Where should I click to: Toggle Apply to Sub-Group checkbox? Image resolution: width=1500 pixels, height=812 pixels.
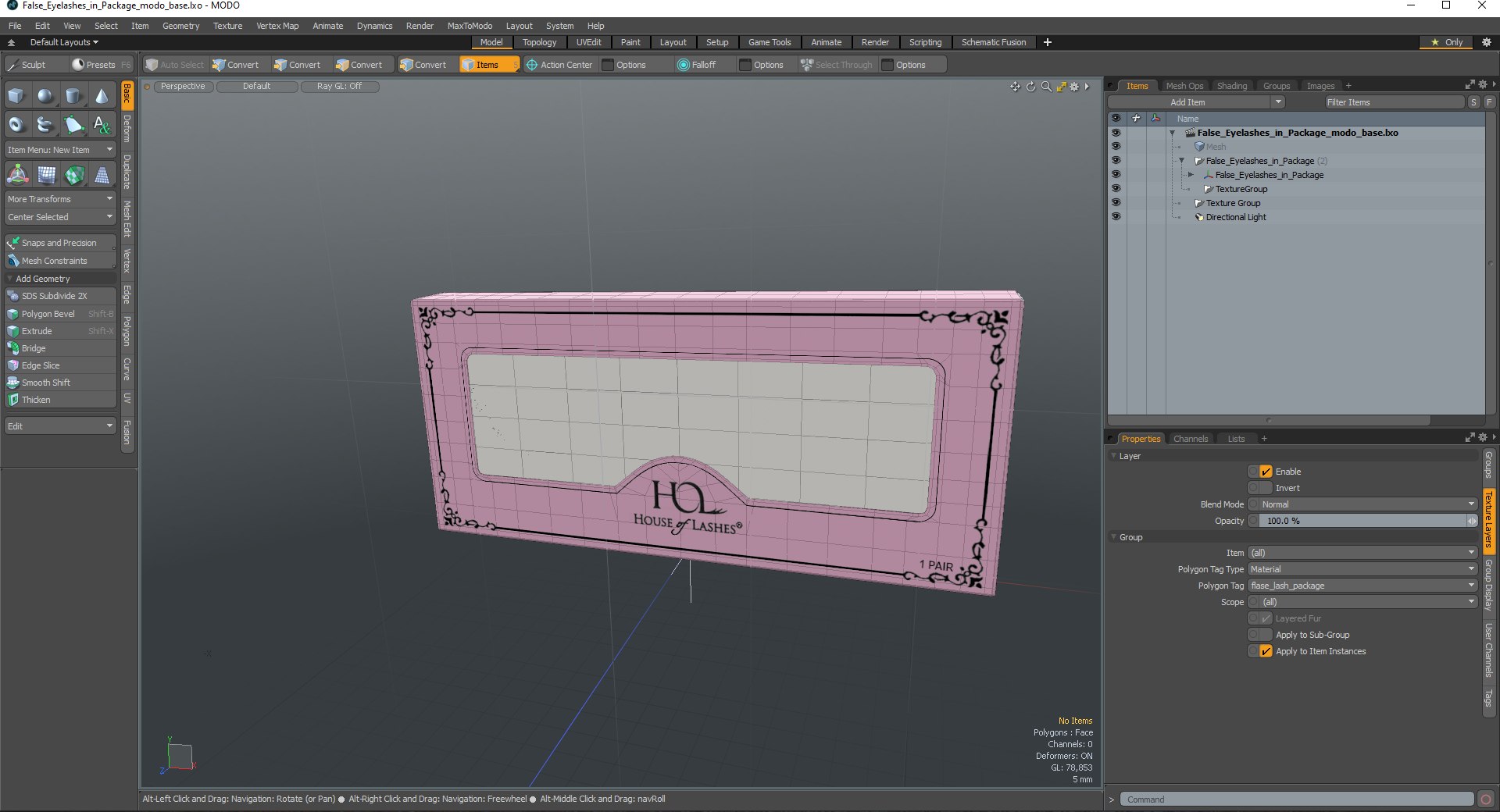pyautogui.click(x=1266, y=635)
